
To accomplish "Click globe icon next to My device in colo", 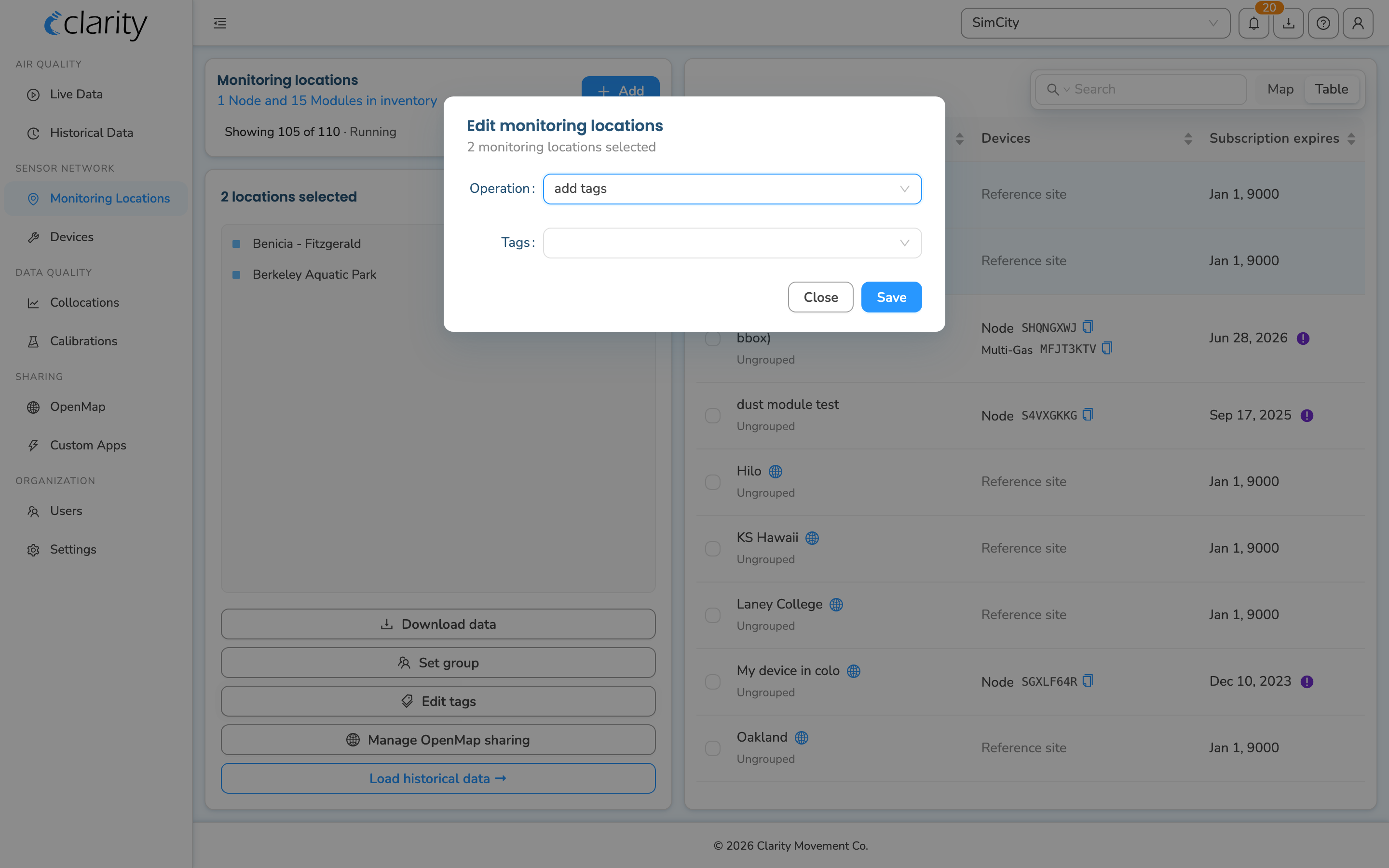I will click(x=854, y=671).
